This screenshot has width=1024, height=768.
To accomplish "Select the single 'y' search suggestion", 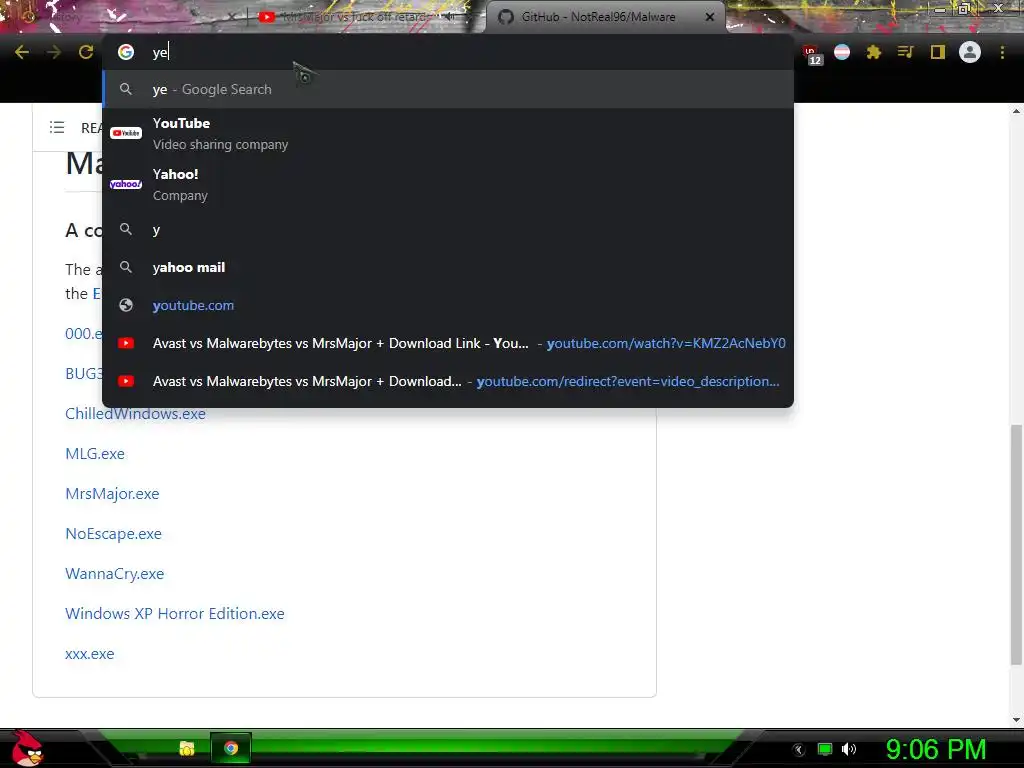I will tap(448, 229).
